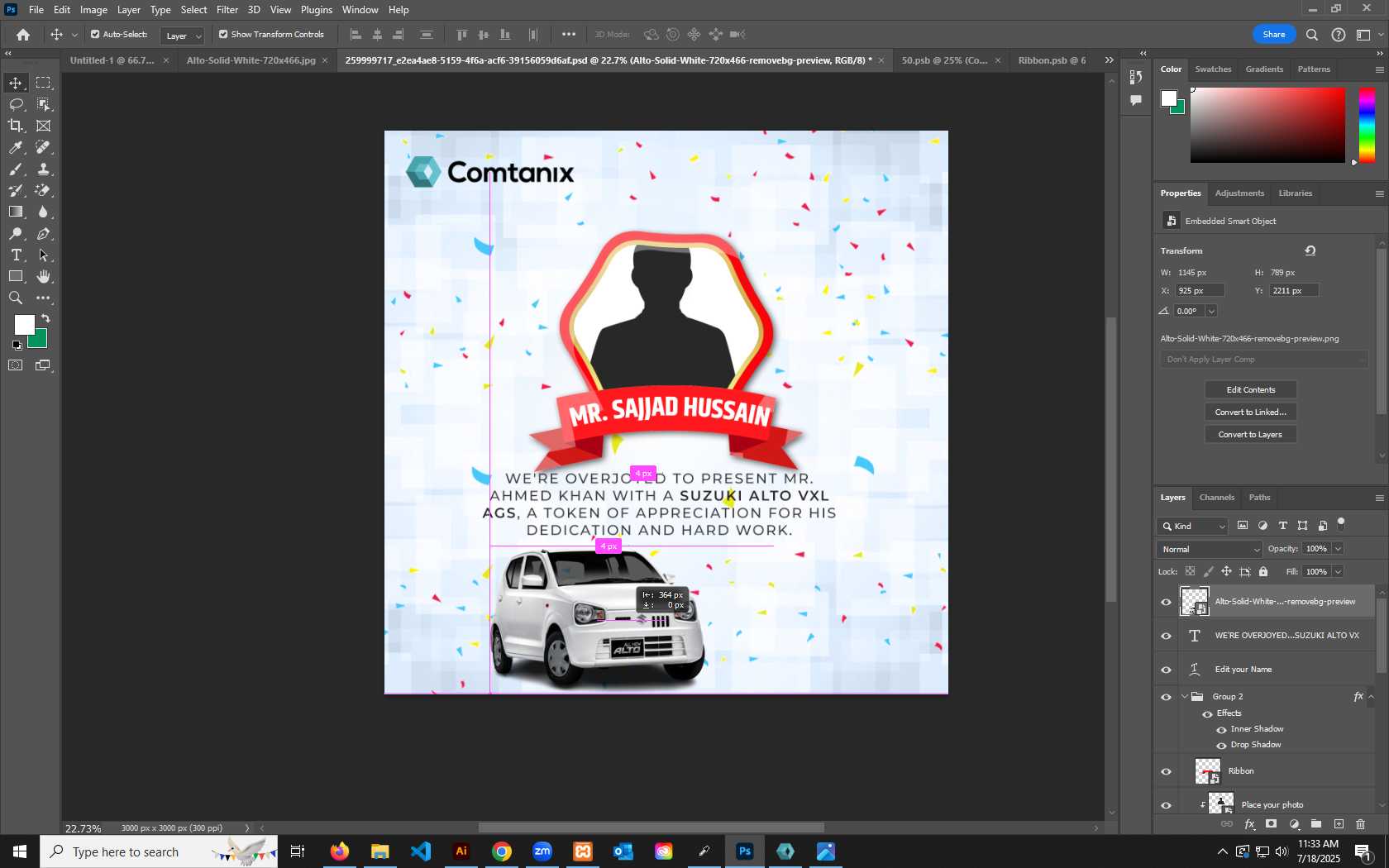Toggle Auto-Select checkbox
The height and width of the screenshot is (868, 1389).
[x=95, y=35]
